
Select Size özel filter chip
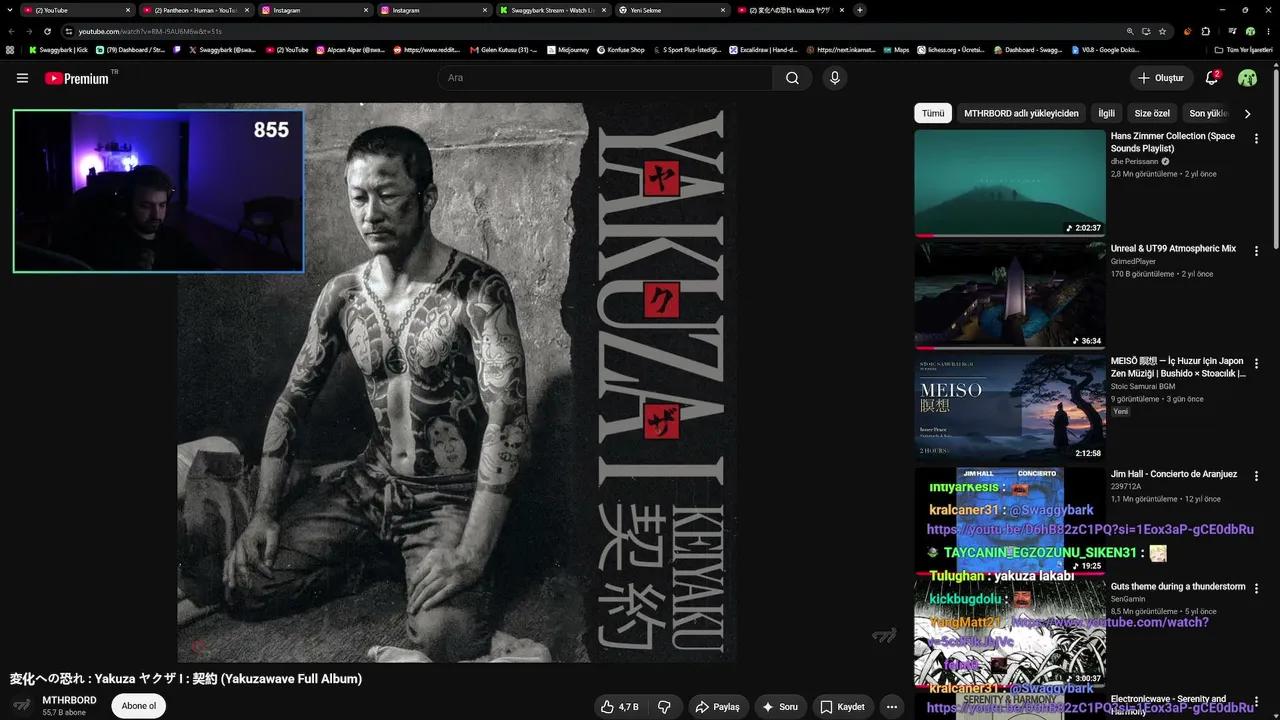tap(1152, 113)
